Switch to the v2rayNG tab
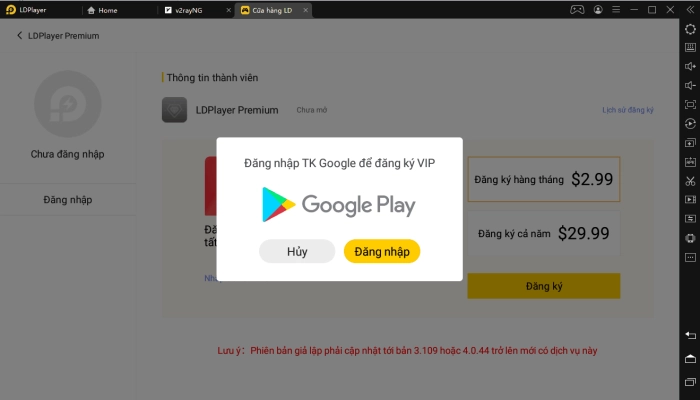This screenshot has height=400, width=700. click(x=183, y=10)
